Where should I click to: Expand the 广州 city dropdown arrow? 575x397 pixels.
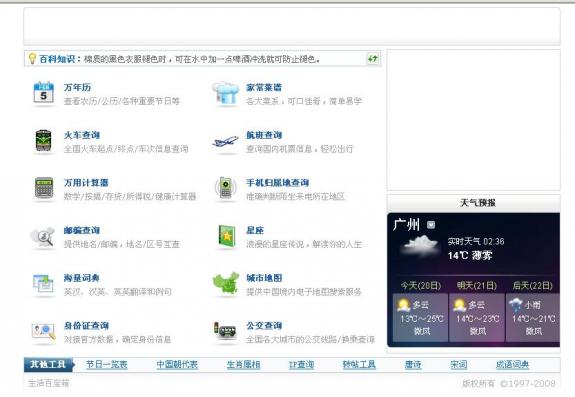[431, 225]
